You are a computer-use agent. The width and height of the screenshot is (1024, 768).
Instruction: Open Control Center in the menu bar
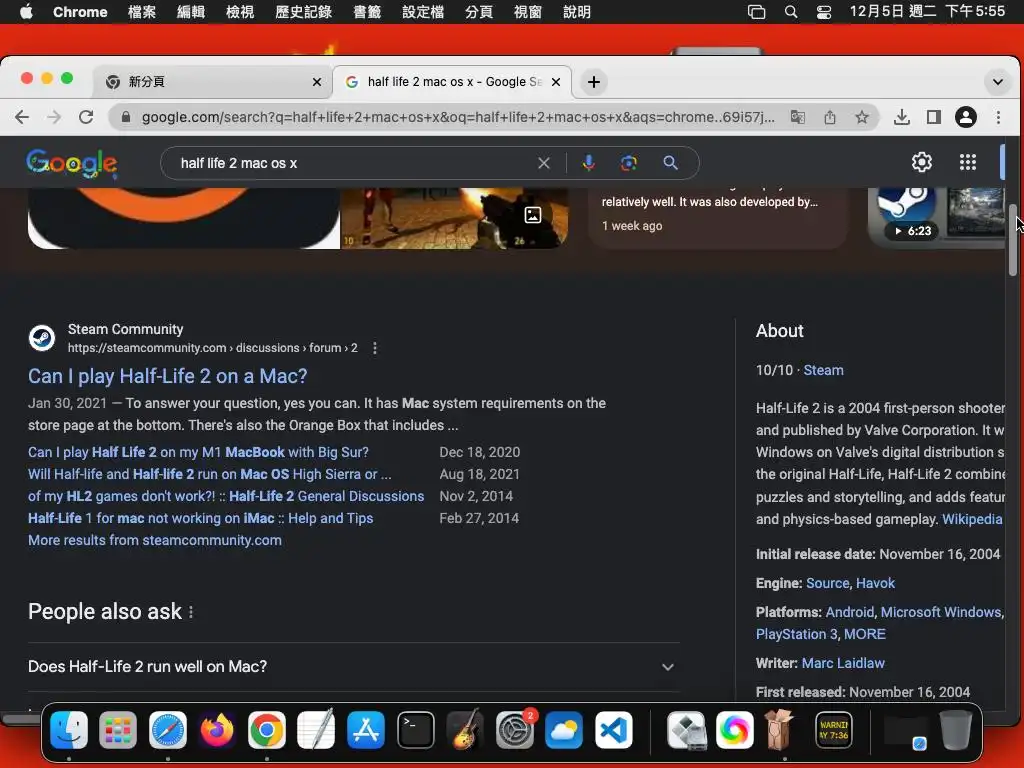click(x=824, y=12)
